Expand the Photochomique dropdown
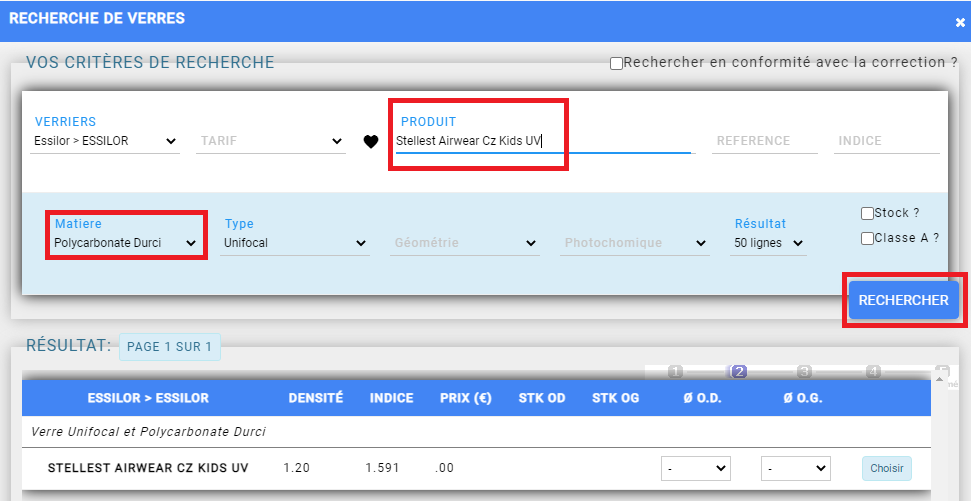This screenshot has height=501, width=971. [x=634, y=243]
